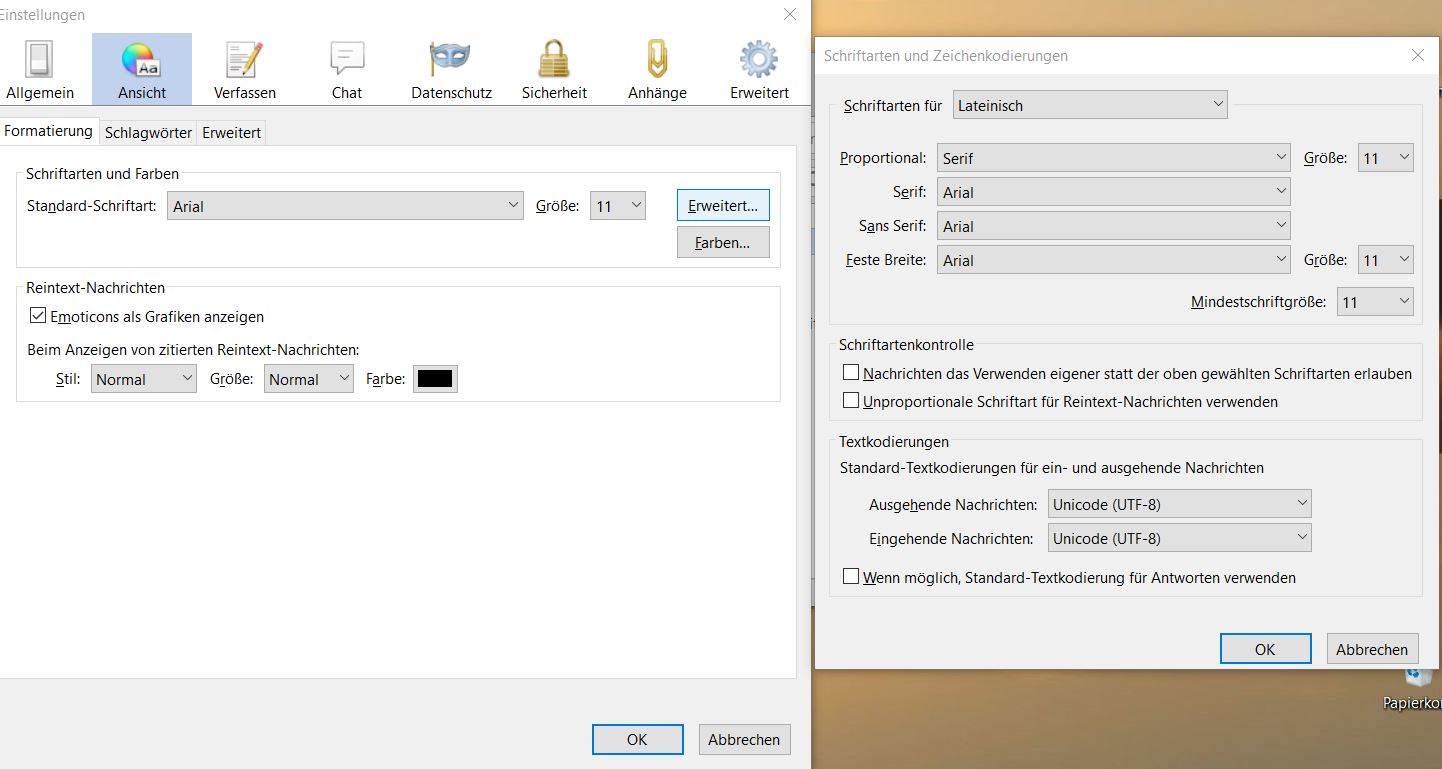Open the Standard-Schriftart dropdown
This screenshot has height=769, width=1442.
tap(346, 206)
